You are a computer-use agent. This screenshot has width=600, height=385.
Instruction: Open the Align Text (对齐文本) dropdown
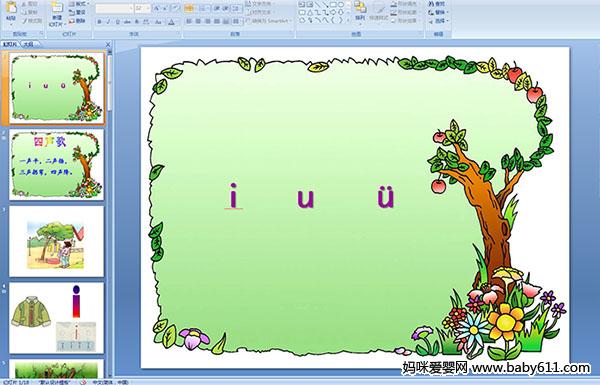coord(260,12)
